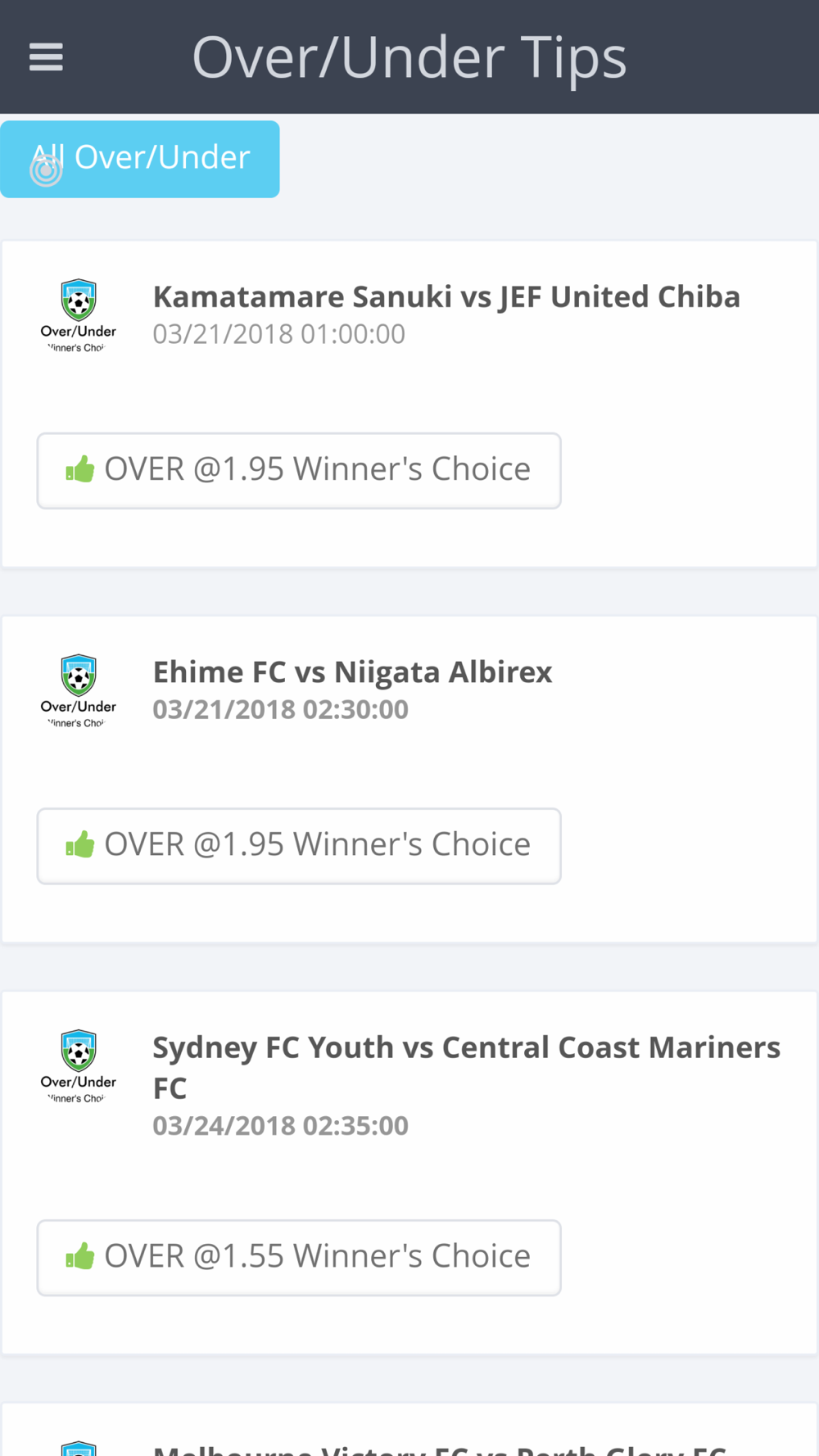Tap the All Over/Under filter button
This screenshot has width=819, height=1456.
[140, 159]
